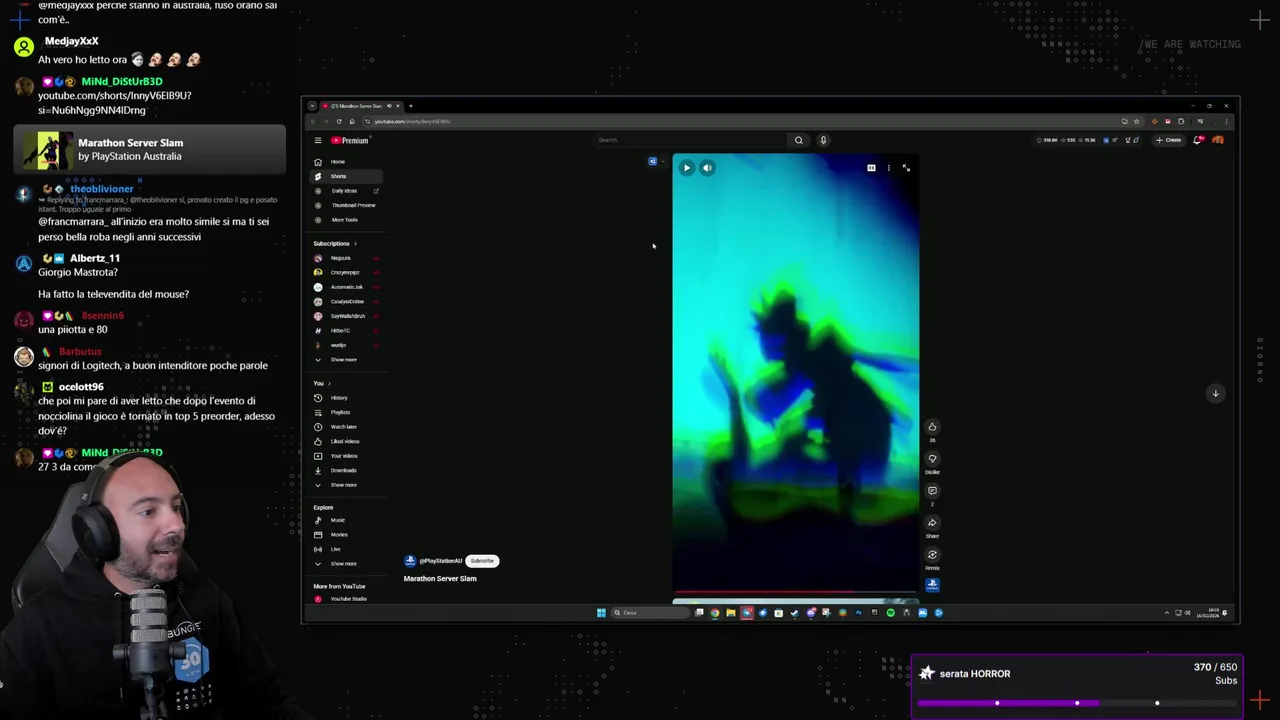Open the tab search dropdown arrow
This screenshot has height=720, width=1280.
coord(312,106)
